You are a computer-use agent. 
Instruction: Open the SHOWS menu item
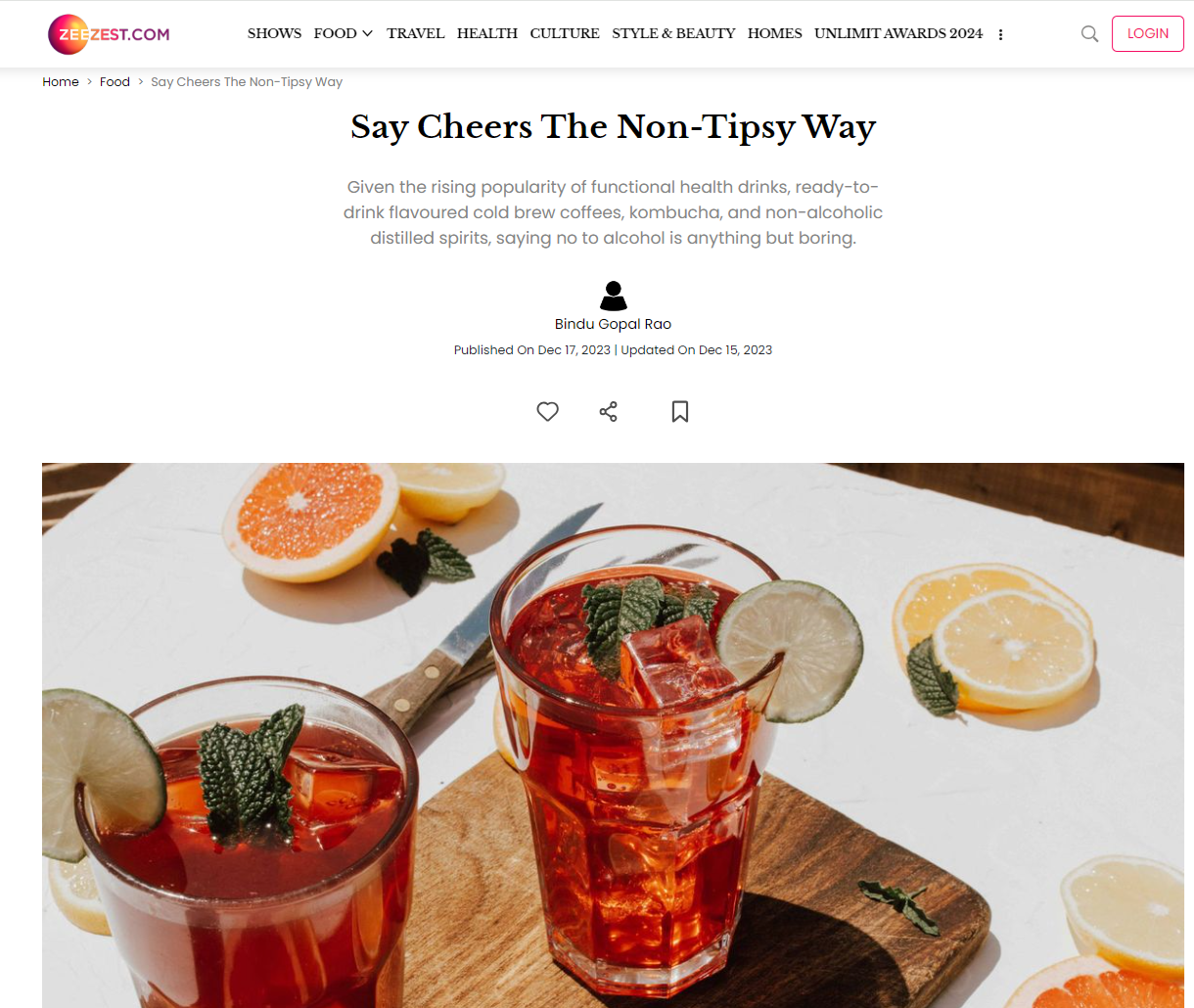click(274, 33)
